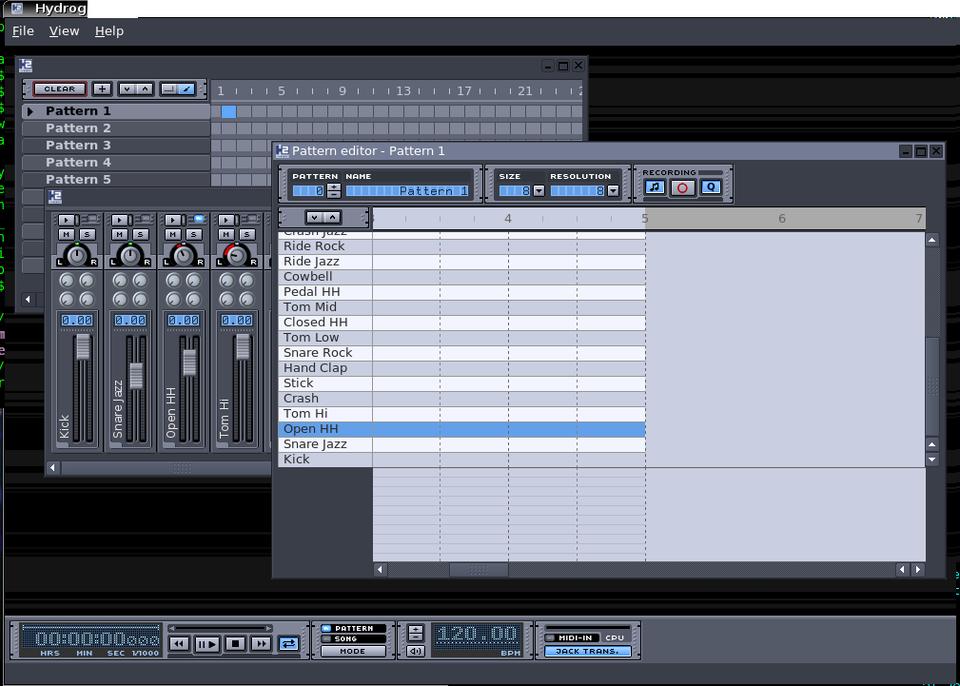960x686 pixels.
Task: Toggle the metronome speaker button
Action: point(415,651)
